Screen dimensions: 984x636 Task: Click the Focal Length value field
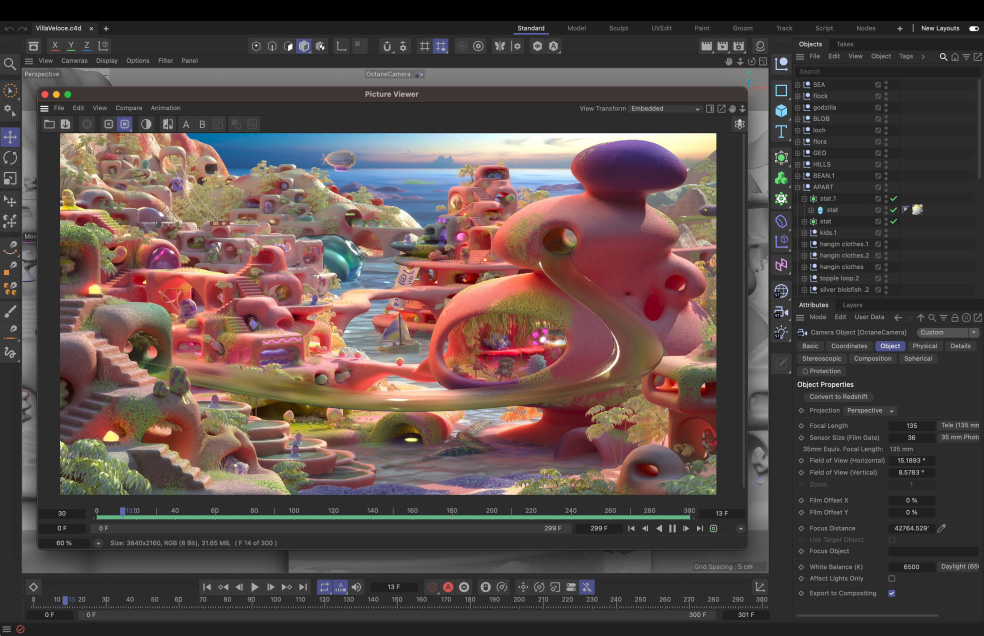[x=911, y=425]
